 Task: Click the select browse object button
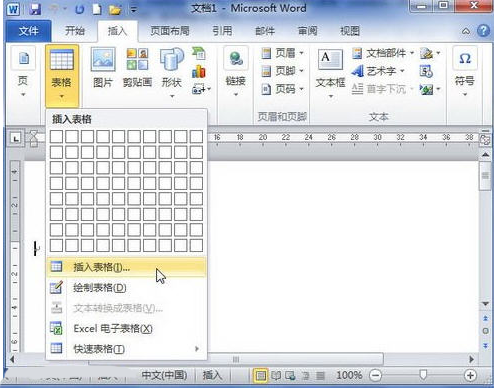pos(485,332)
